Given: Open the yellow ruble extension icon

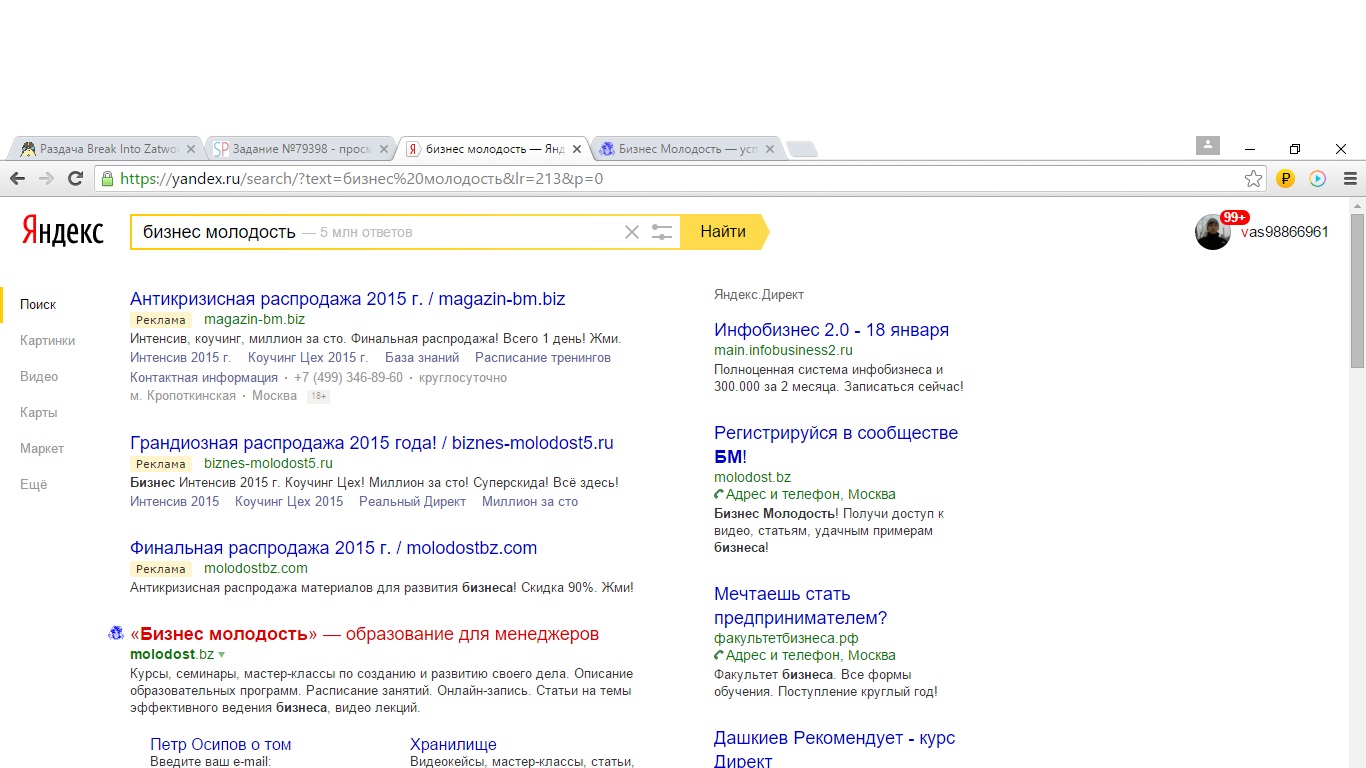Looking at the screenshot, I should point(1285,179).
